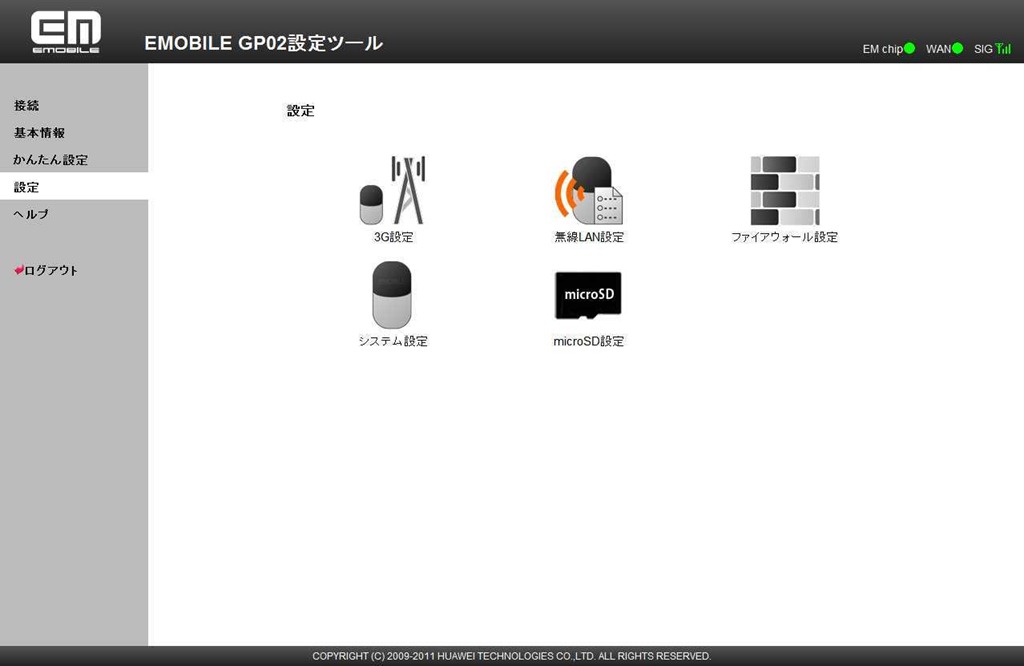The height and width of the screenshot is (666, 1024).
Task: Click the 3G設定 text label
Action: tap(393, 237)
